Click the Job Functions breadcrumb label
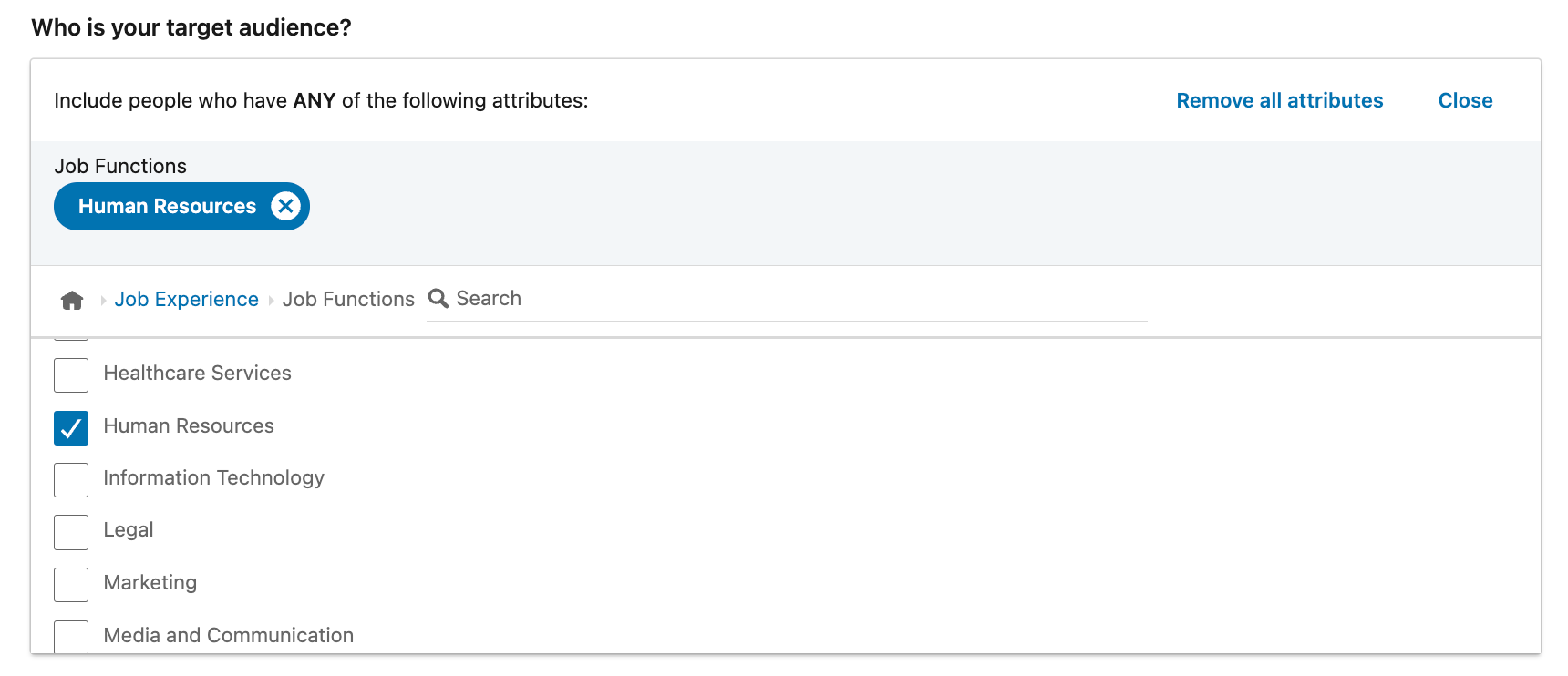The width and height of the screenshot is (1568, 676). (x=348, y=299)
